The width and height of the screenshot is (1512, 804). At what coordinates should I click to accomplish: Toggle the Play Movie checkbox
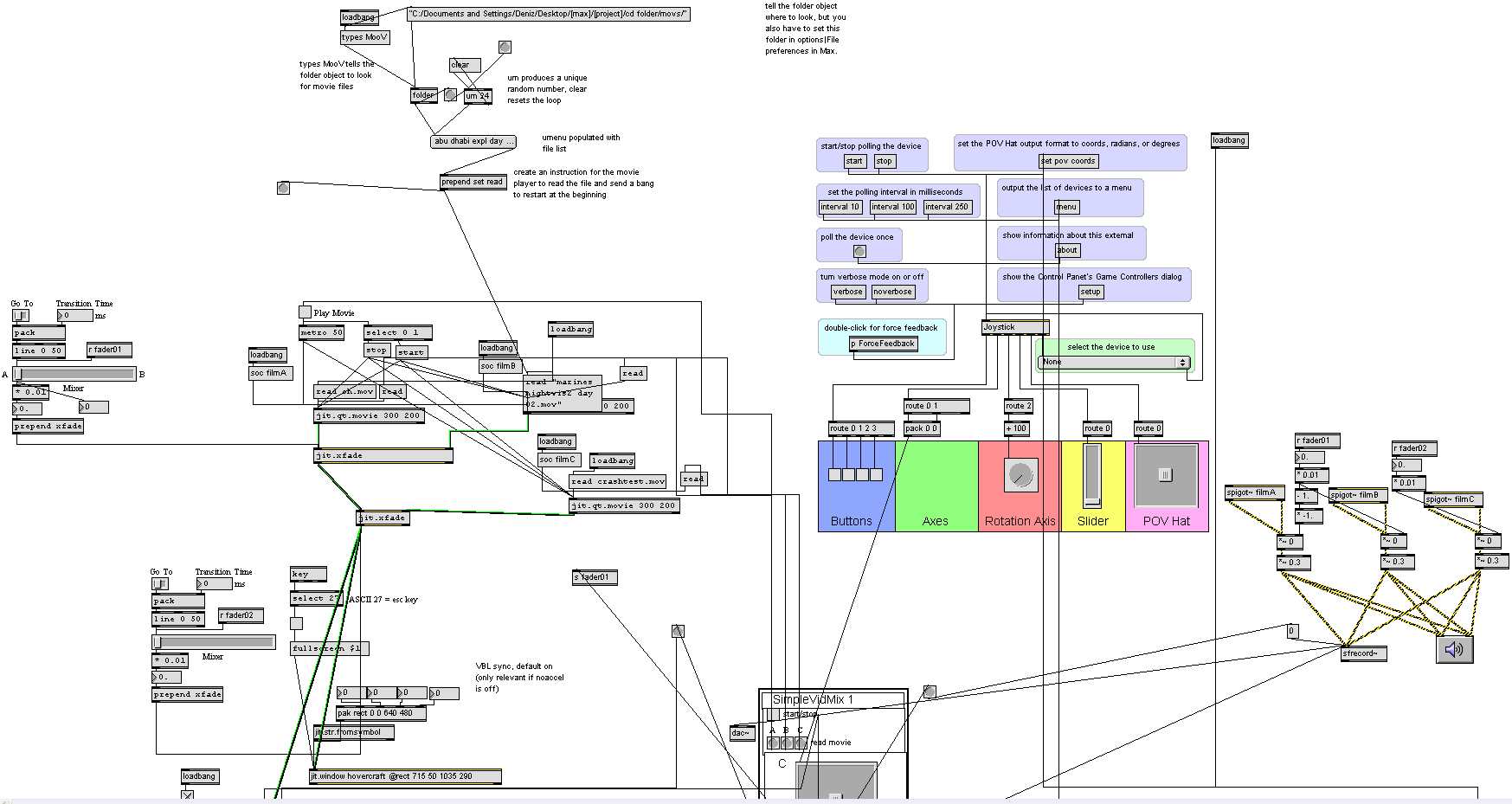tap(305, 312)
